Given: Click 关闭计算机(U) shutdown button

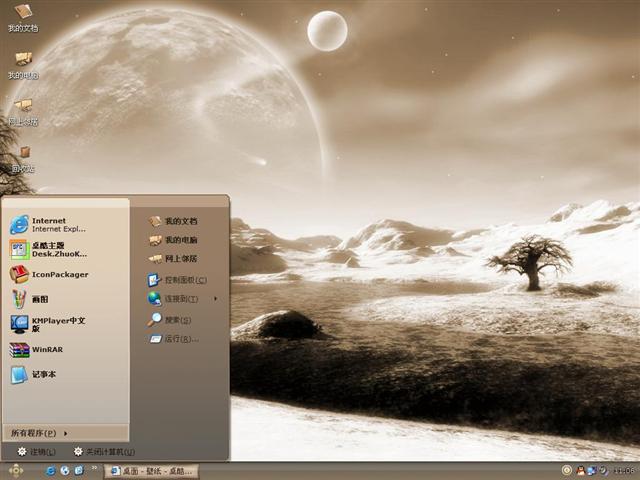Looking at the screenshot, I should (103, 452).
